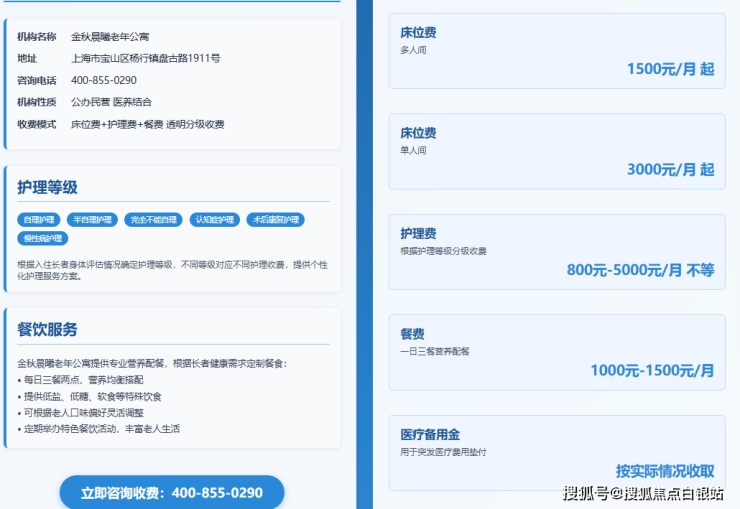Click the 多人间 subtitle

tap(413, 50)
